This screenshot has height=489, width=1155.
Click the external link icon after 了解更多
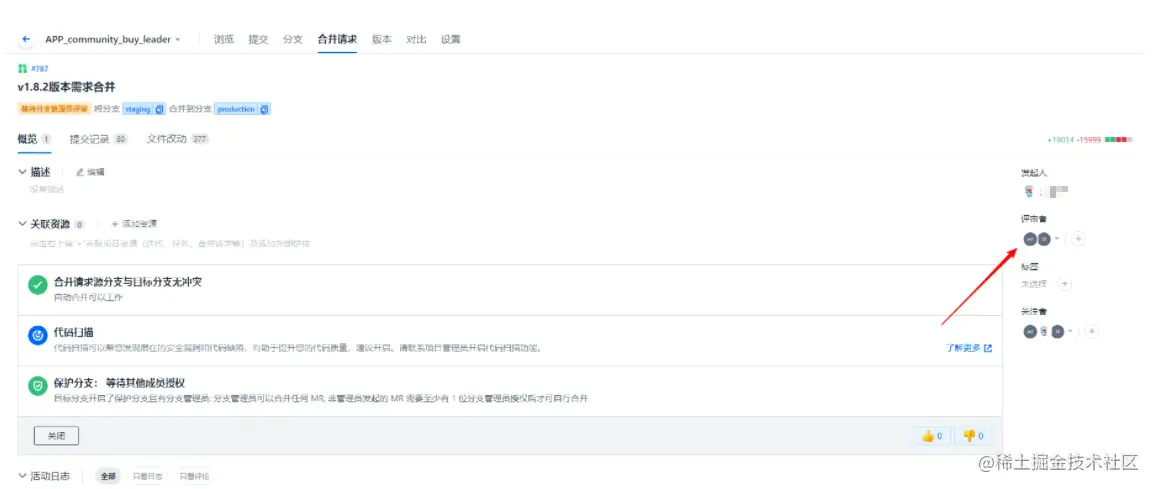[x=988, y=348]
